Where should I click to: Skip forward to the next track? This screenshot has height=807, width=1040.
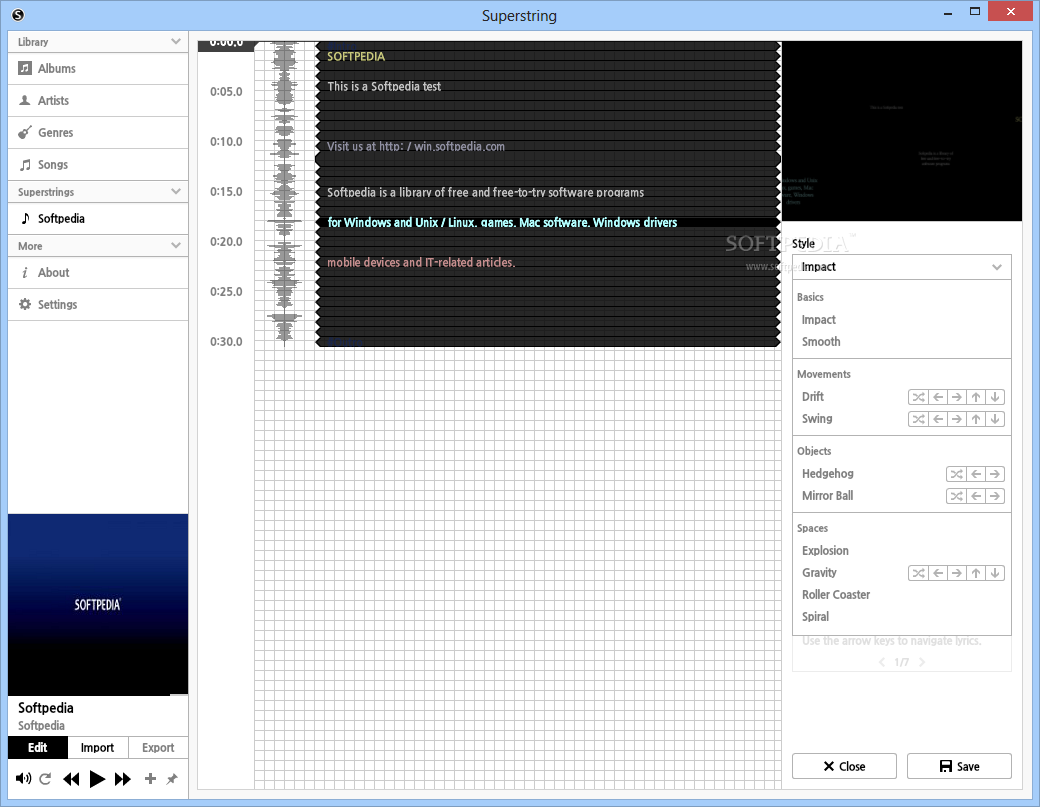tap(123, 778)
